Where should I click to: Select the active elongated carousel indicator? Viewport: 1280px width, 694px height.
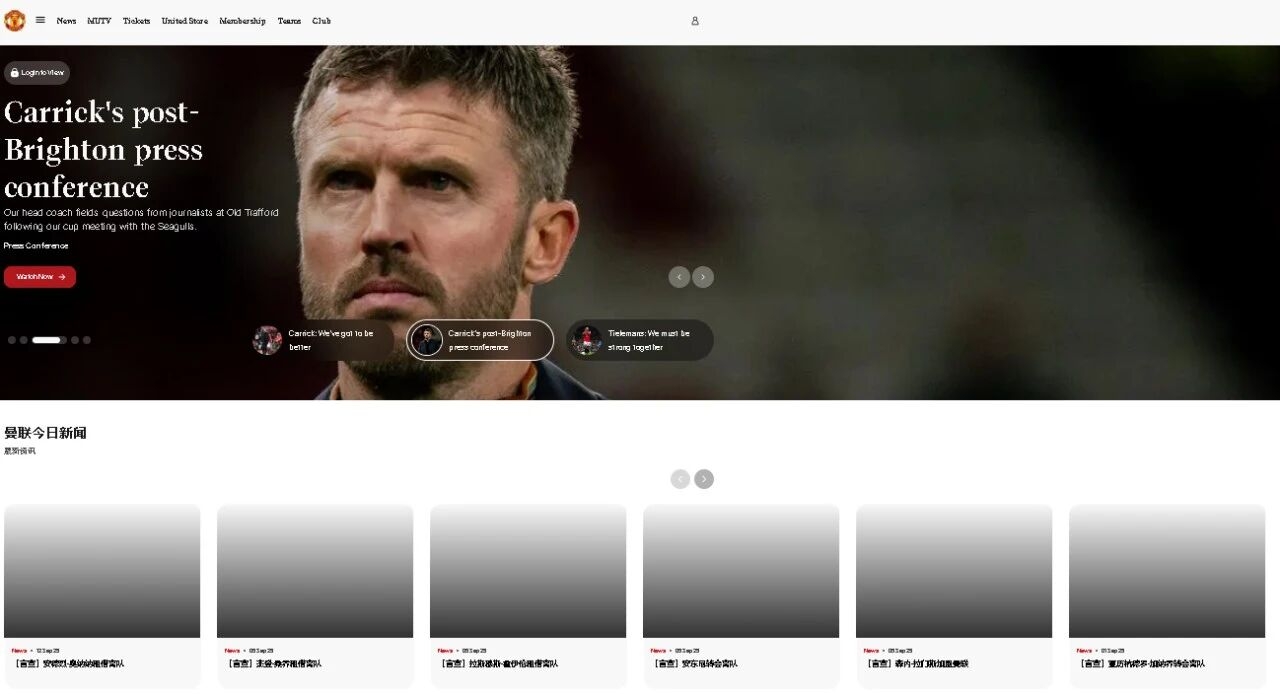click(x=47, y=340)
